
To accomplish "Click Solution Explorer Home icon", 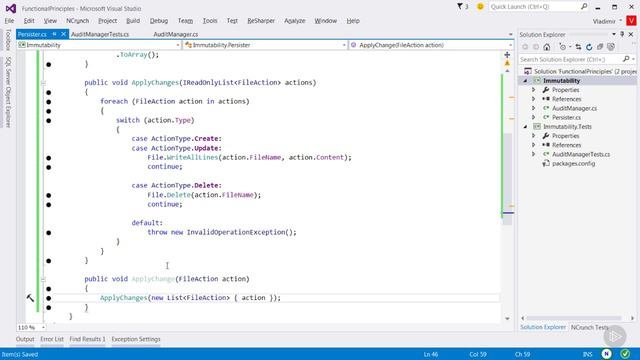I will [x=547, y=47].
